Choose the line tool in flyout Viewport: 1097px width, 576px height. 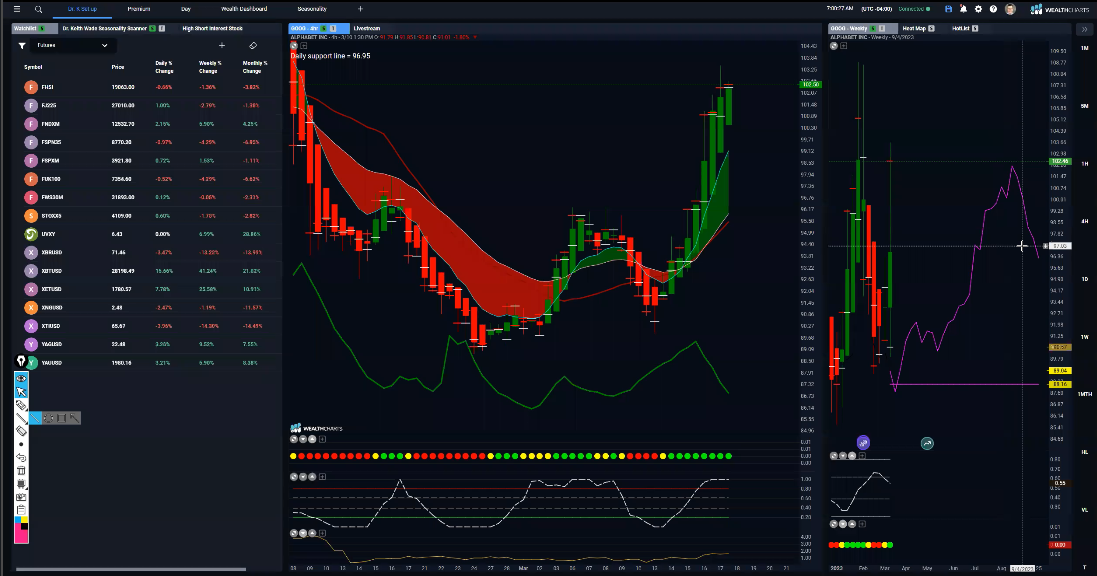click(x=35, y=418)
